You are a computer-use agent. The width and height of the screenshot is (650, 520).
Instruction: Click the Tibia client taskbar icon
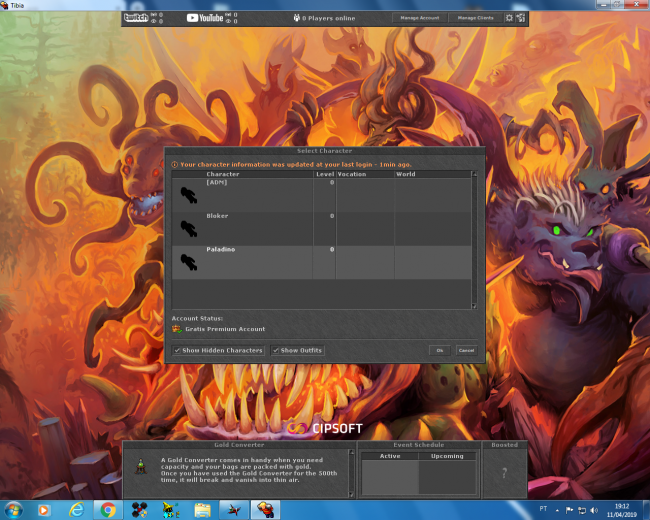(x=265, y=510)
